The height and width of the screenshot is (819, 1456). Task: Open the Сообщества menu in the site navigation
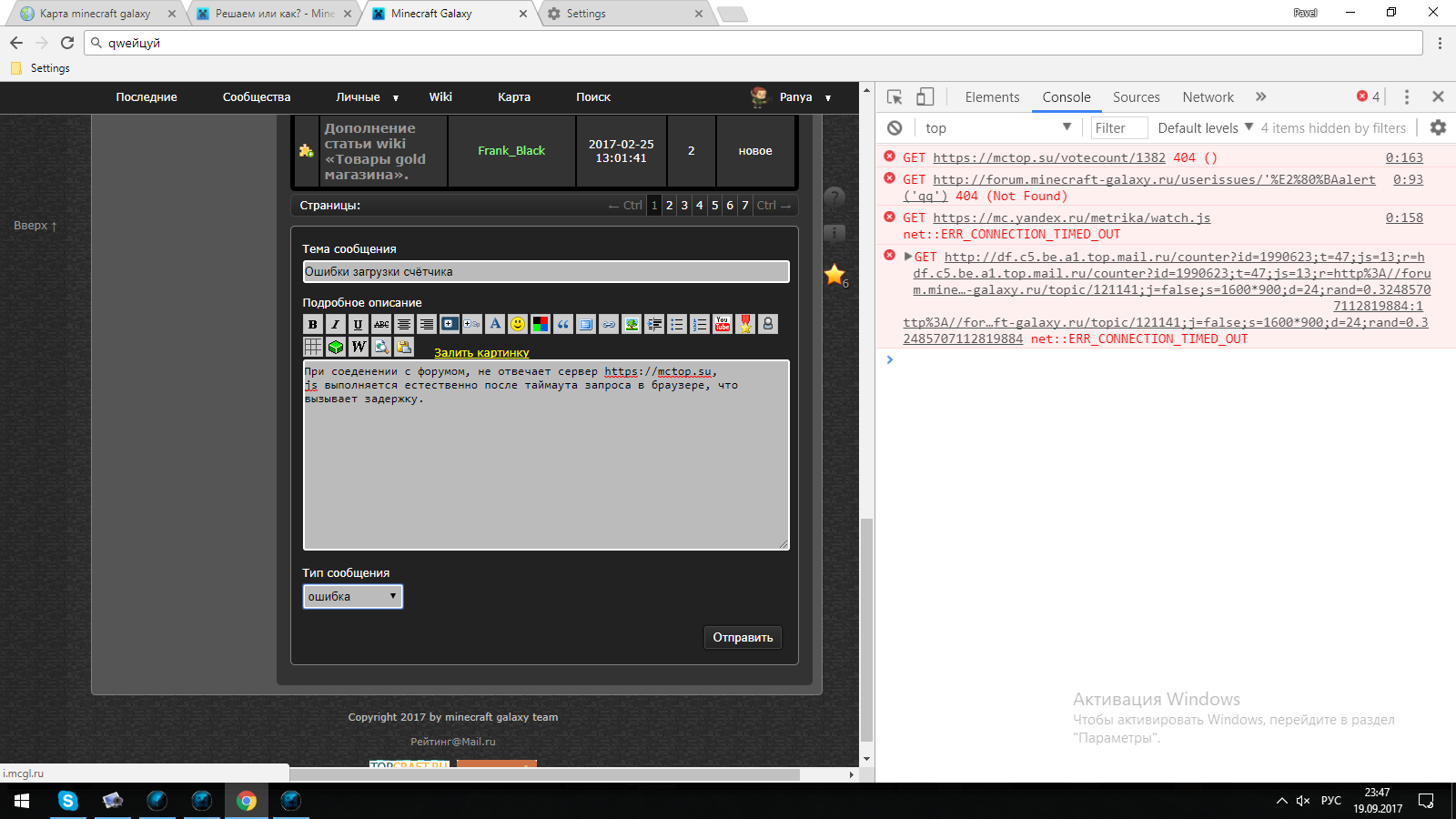tap(257, 97)
